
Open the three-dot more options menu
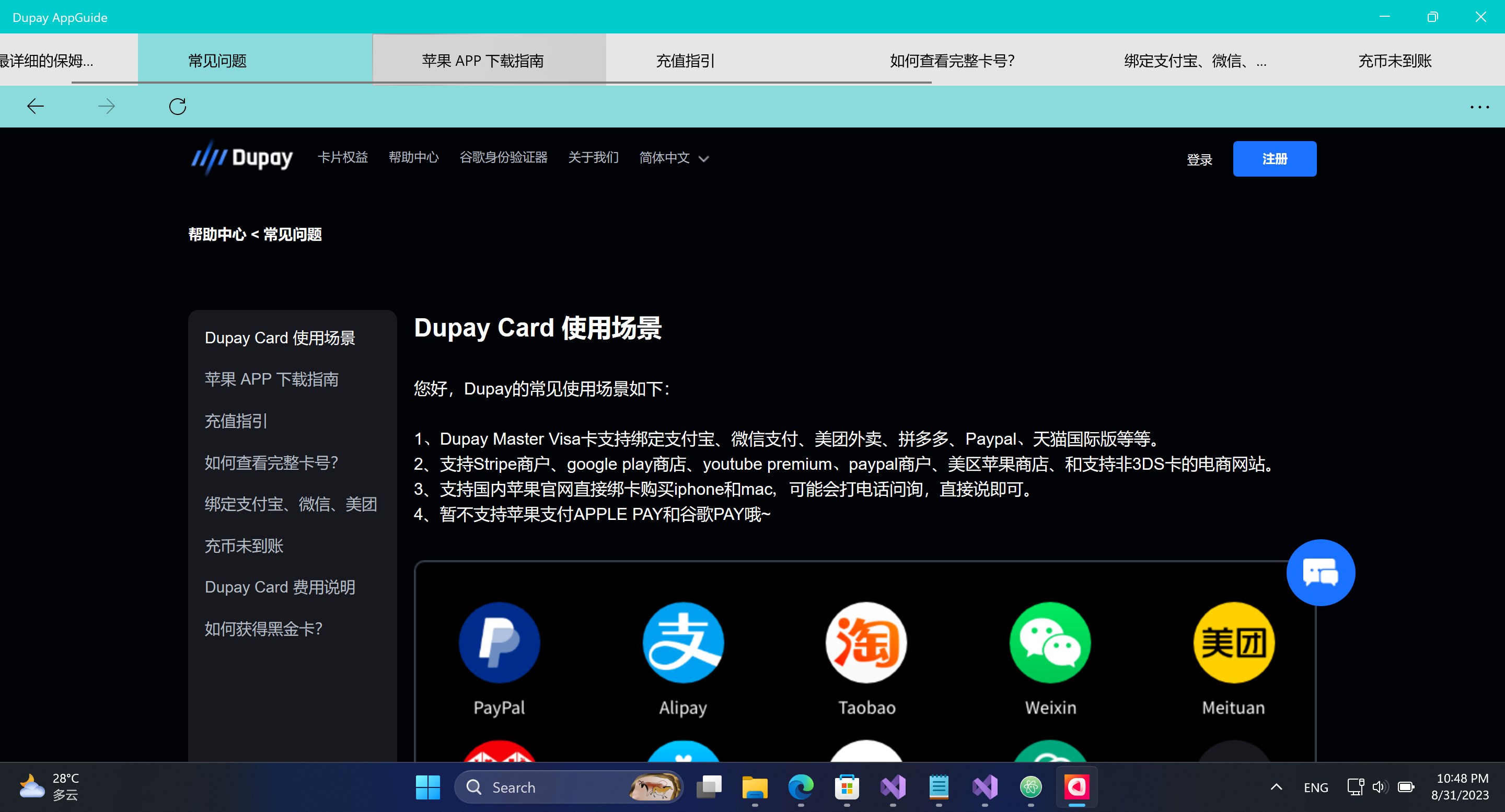click(x=1479, y=107)
